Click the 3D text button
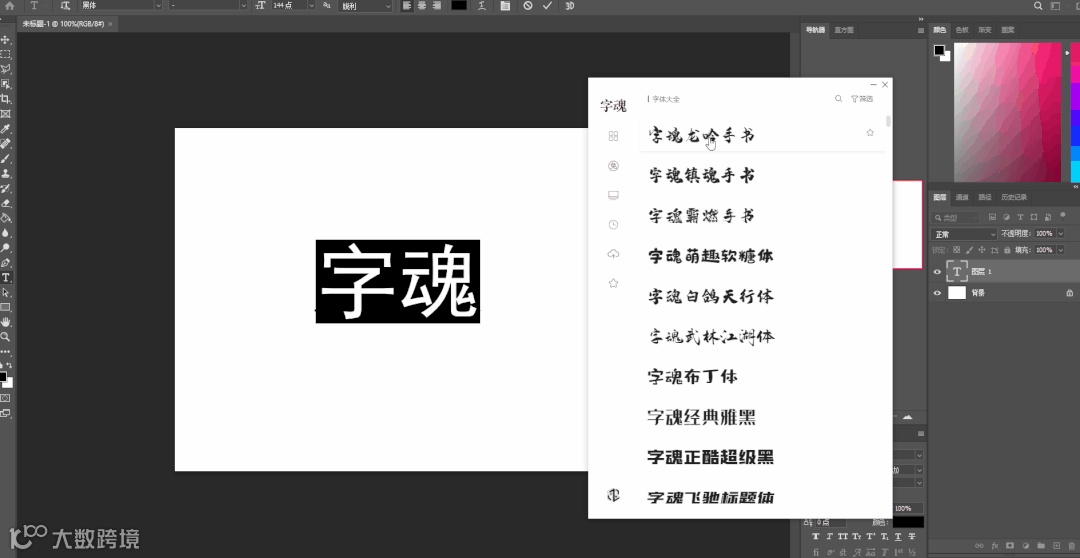This screenshot has width=1080, height=558. tap(570, 6)
